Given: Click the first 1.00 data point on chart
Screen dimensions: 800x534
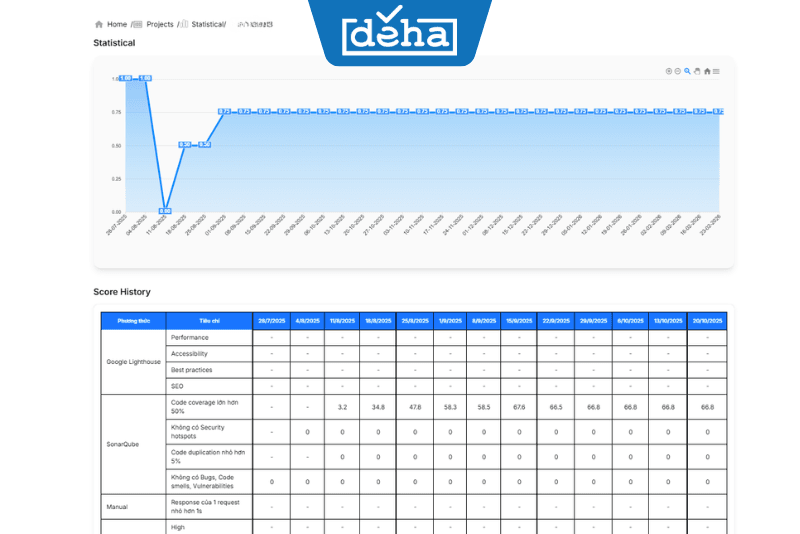Looking at the screenshot, I should pos(127,78).
